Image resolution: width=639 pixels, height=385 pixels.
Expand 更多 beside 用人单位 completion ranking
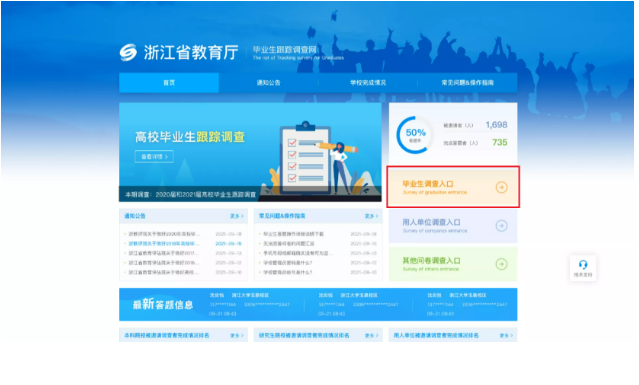506,335
